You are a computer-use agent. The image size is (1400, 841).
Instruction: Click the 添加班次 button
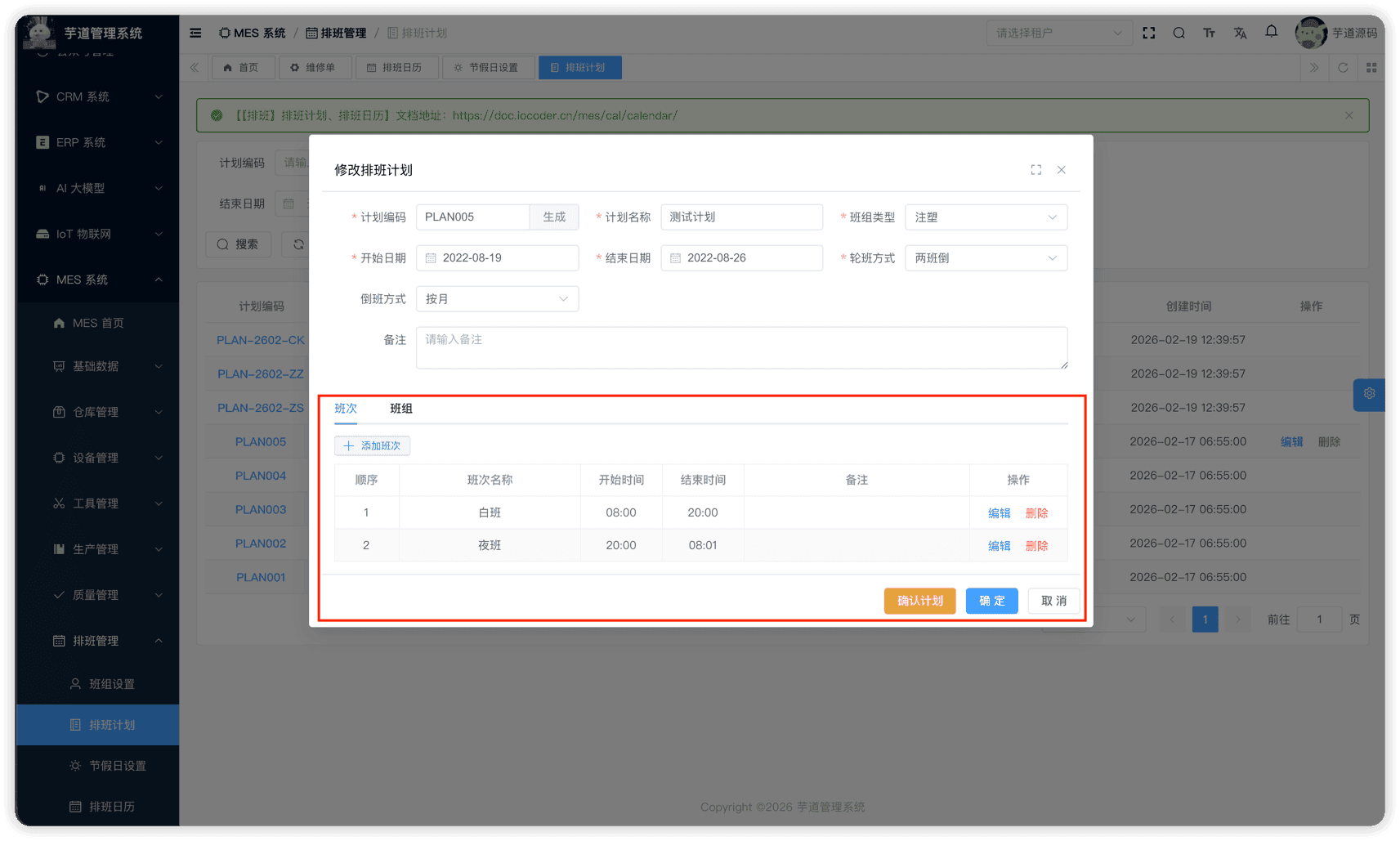[x=373, y=445]
